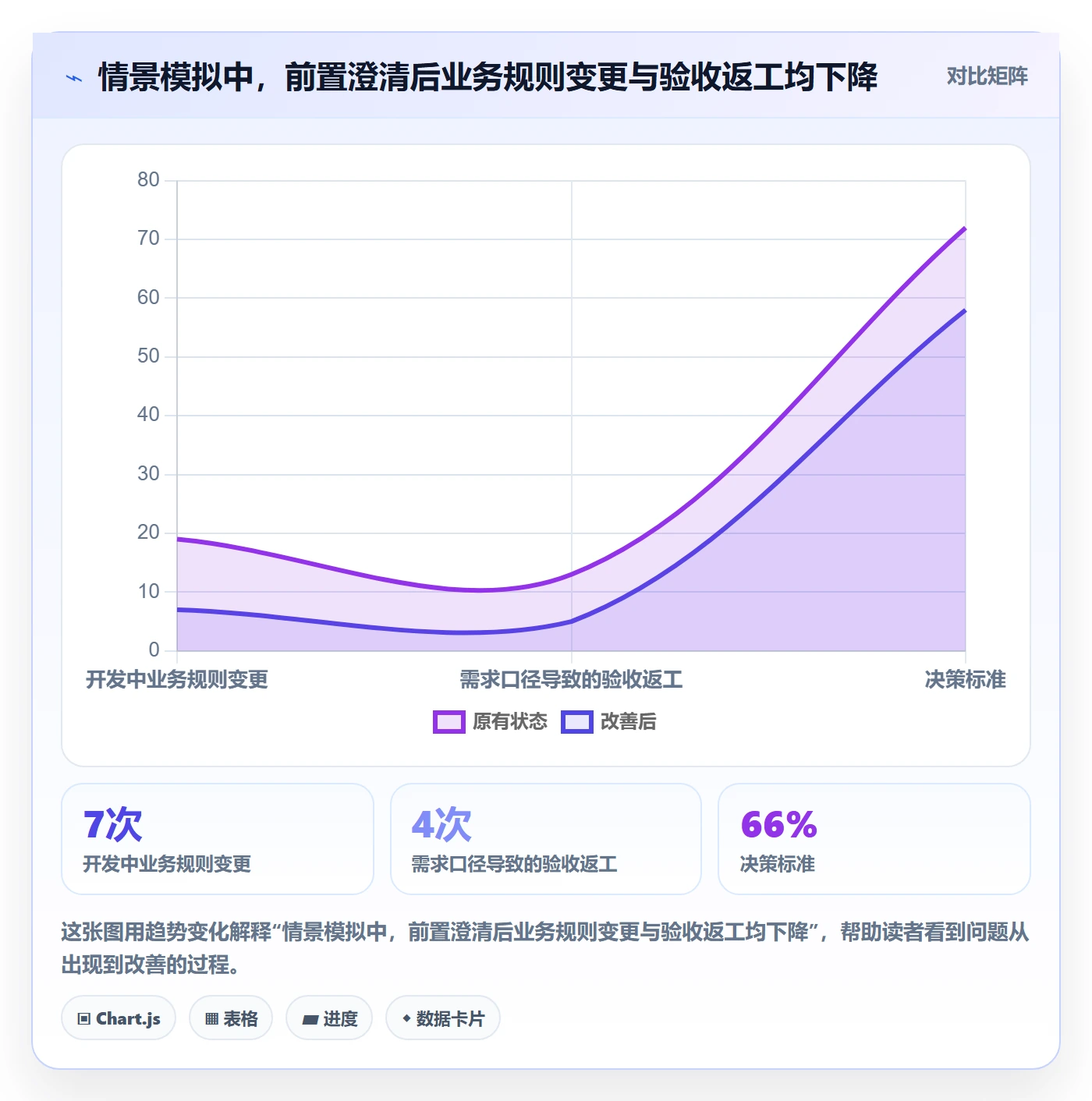
Task: Click the y-axis value 10
Action: [148, 592]
